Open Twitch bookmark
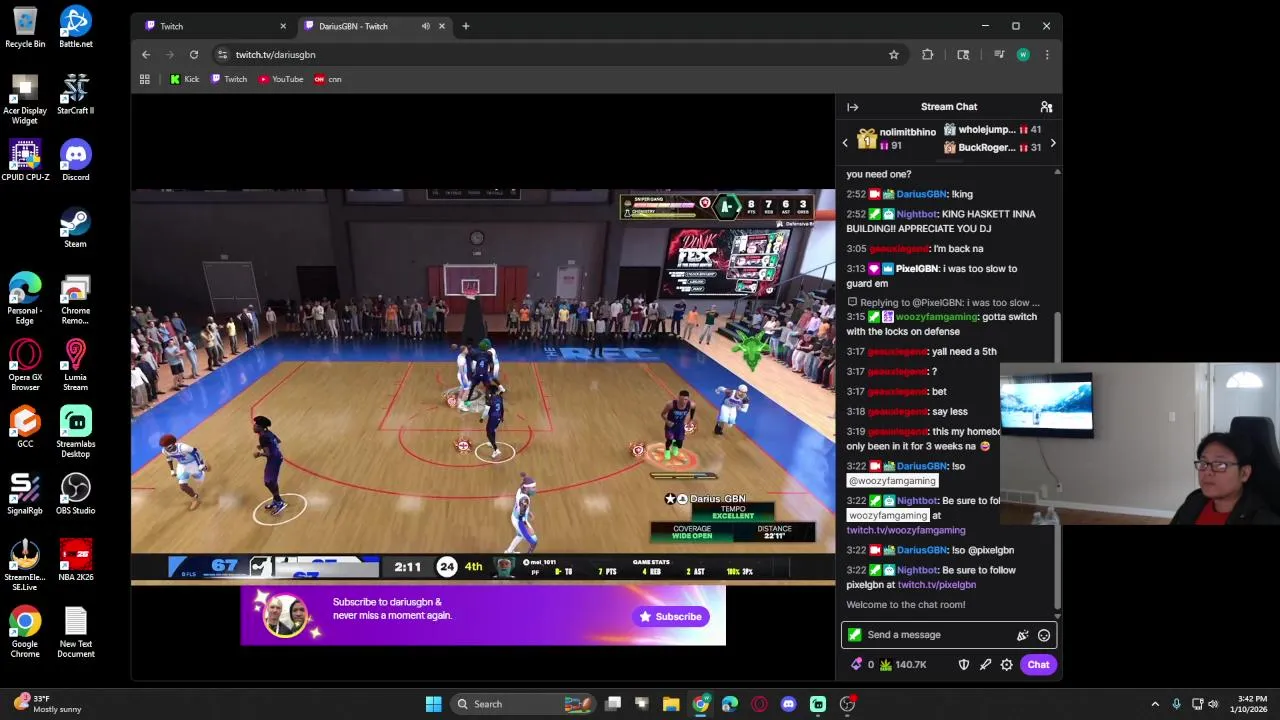 click(x=229, y=79)
